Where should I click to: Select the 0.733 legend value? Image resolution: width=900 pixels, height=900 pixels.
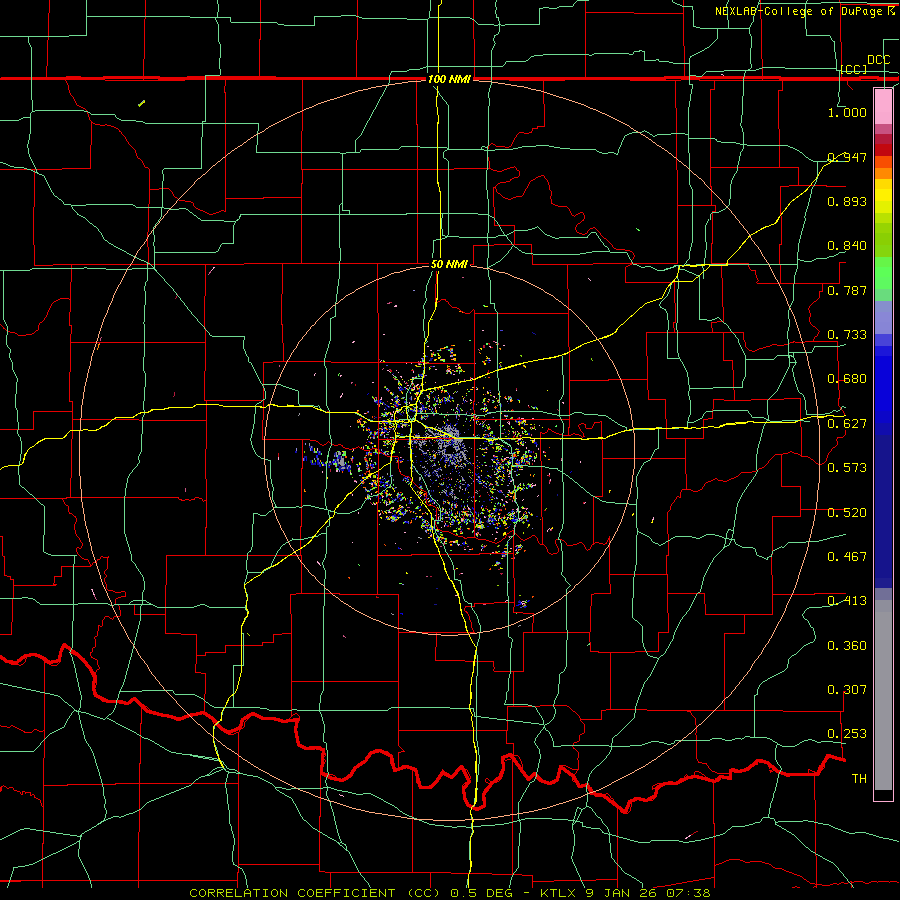[847, 334]
